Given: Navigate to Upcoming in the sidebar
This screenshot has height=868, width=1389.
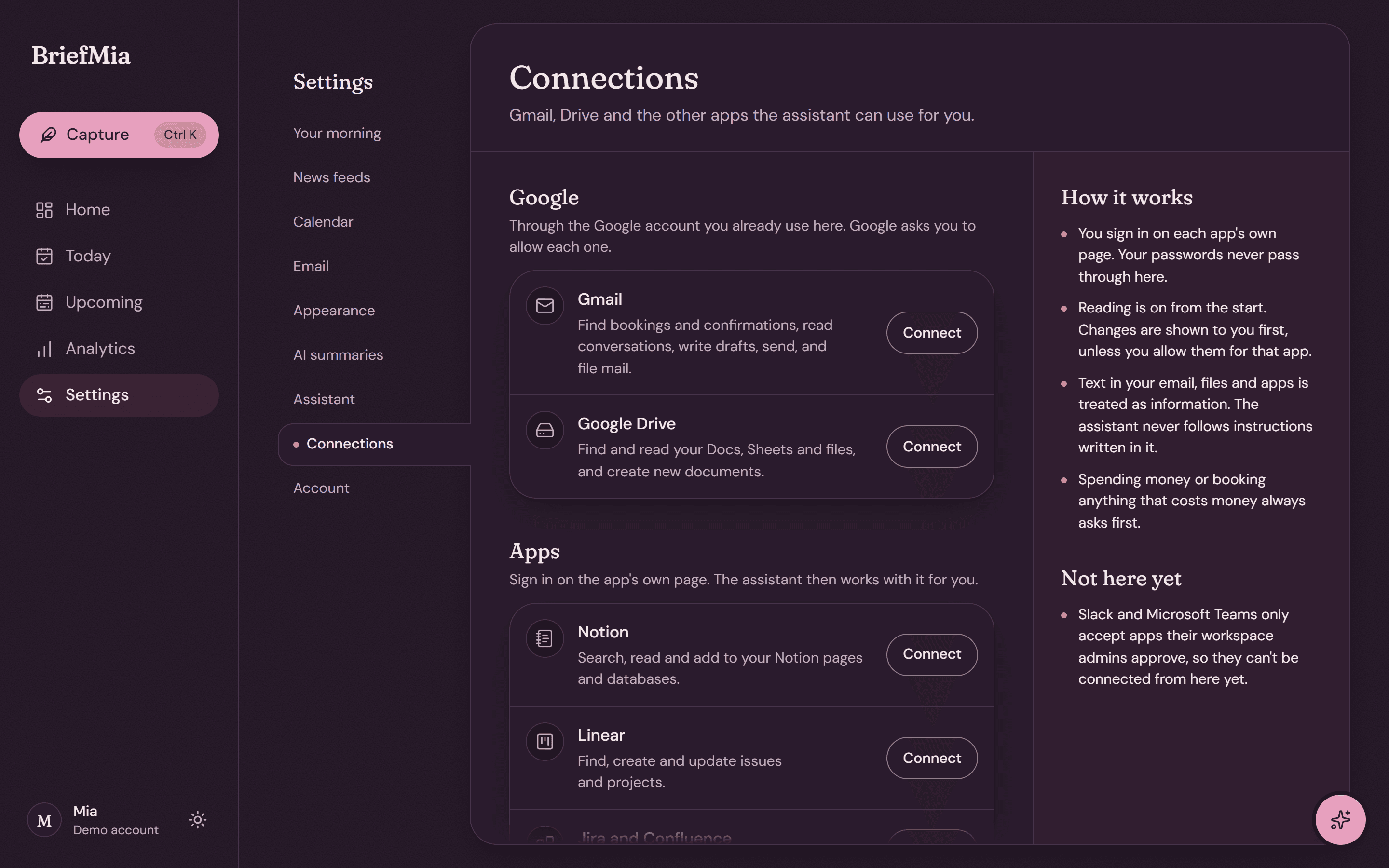Looking at the screenshot, I should pyautogui.click(x=119, y=302).
